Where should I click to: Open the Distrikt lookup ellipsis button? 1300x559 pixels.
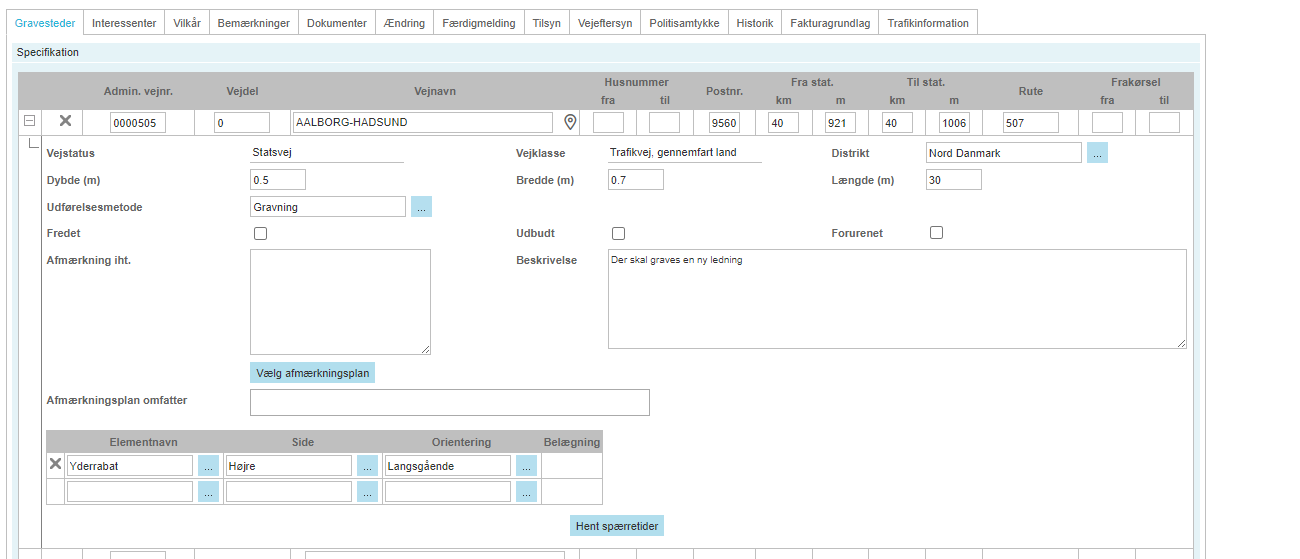pos(1097,153)
